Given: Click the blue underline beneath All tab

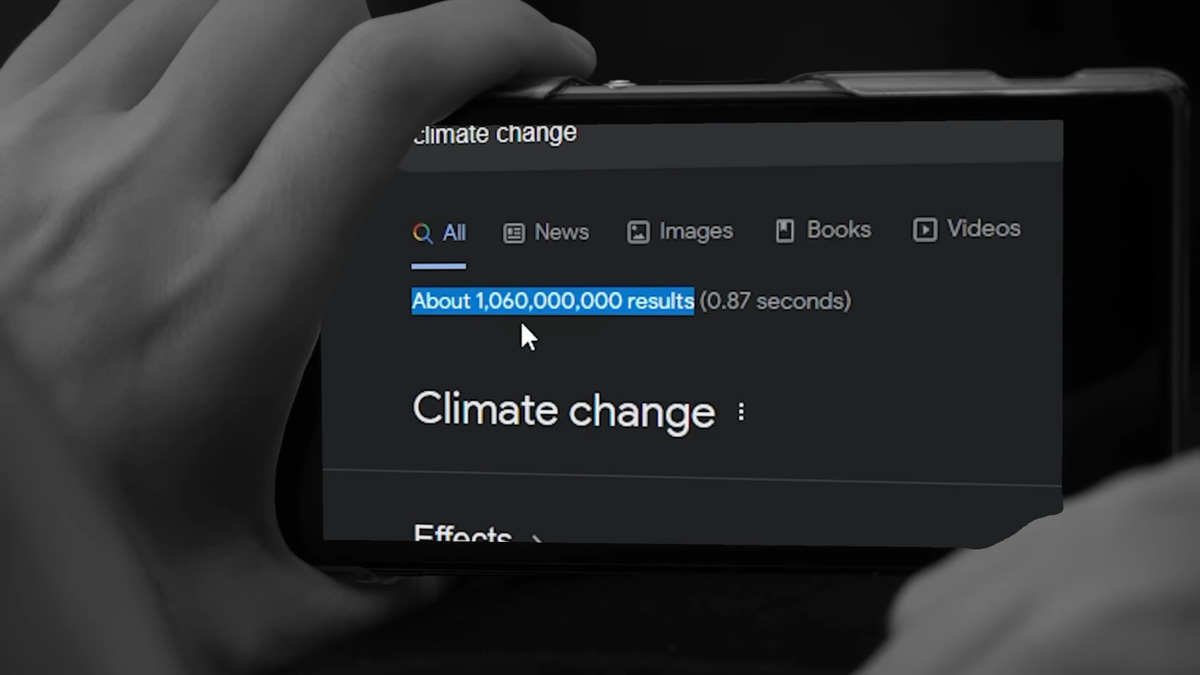Looking at the screenshot, I should 438,266.
